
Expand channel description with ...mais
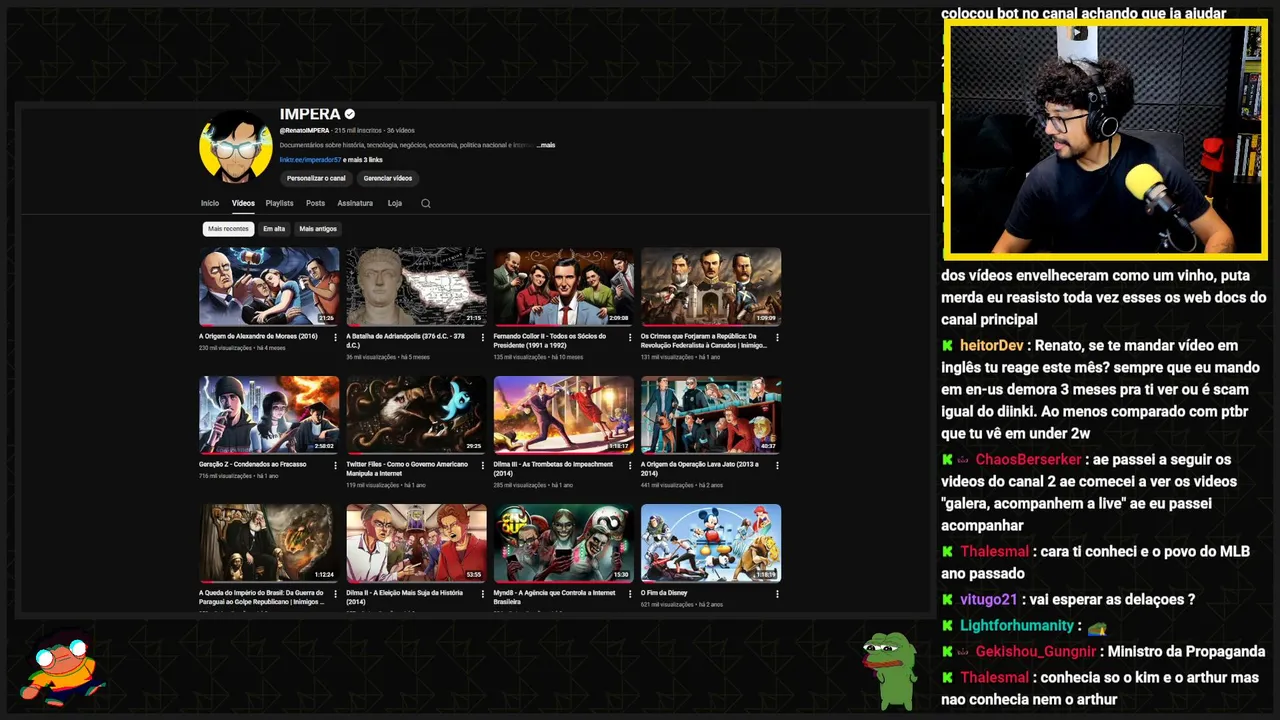[546, 145]
